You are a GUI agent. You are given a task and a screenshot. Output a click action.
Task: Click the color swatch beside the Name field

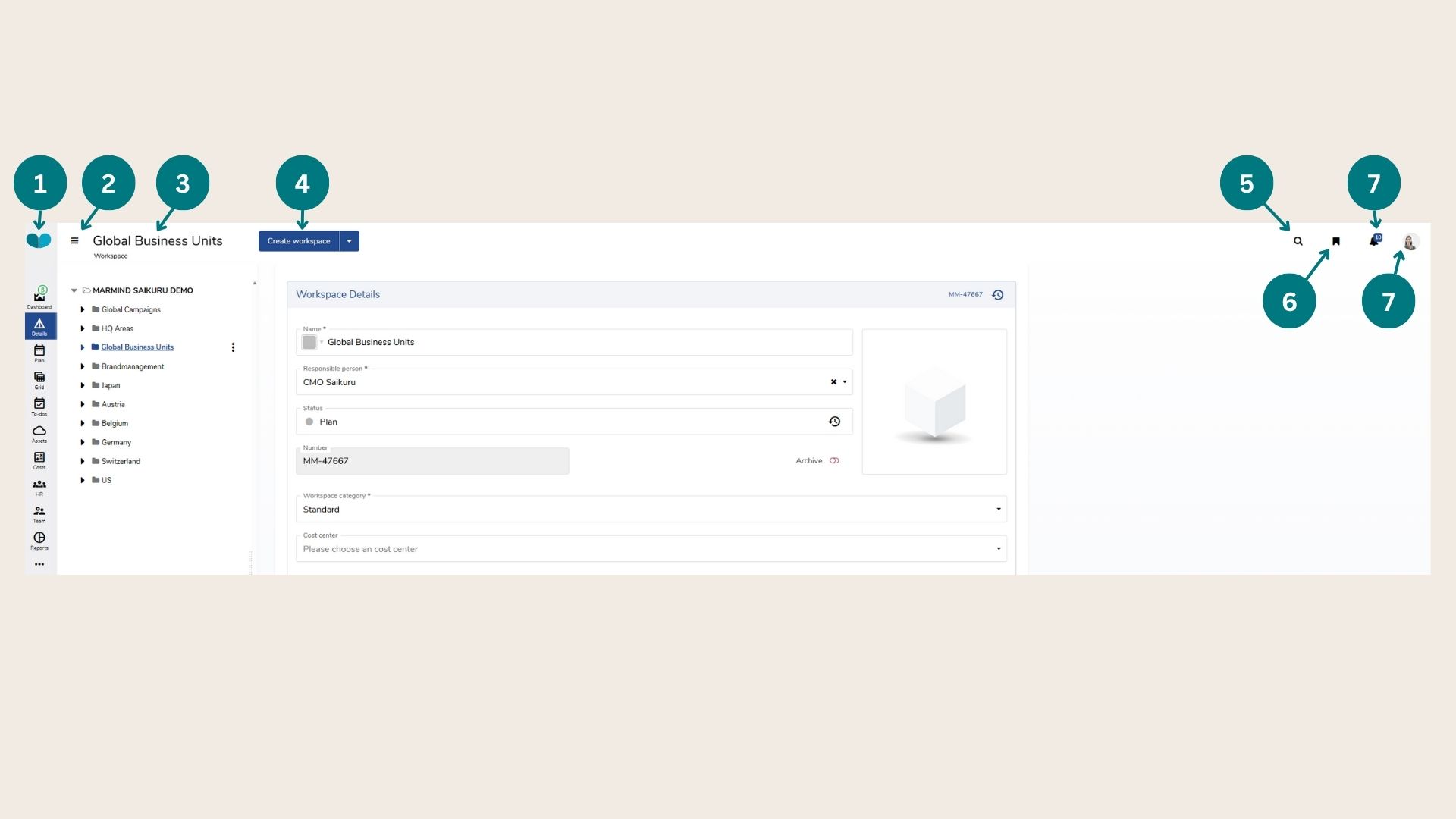point(309,342)
